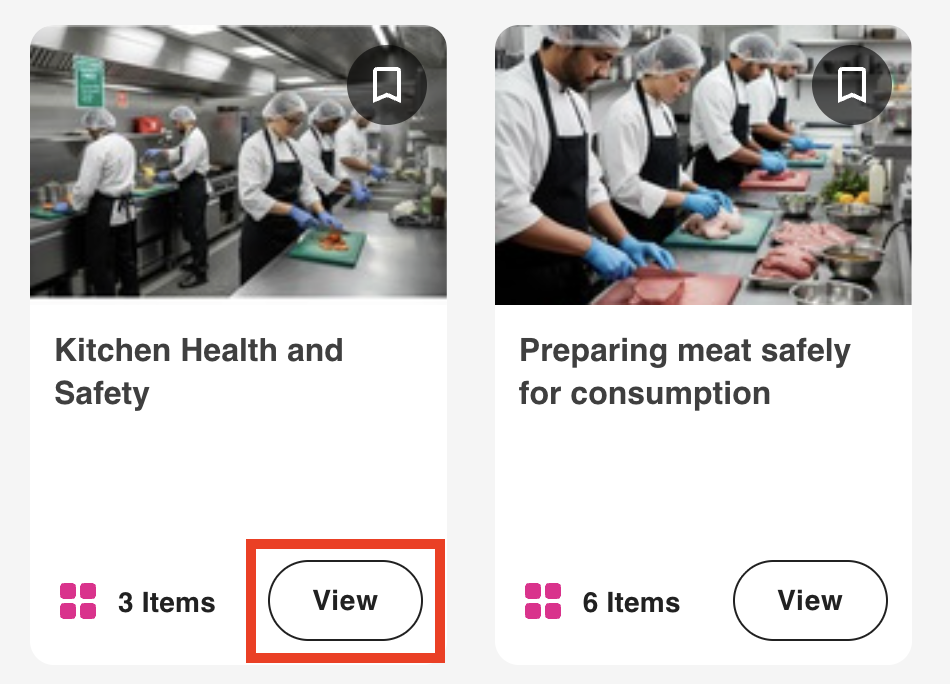Click the 6 Items count label
950x684 pixels.
pyautogui.click(x=631, y=603)
